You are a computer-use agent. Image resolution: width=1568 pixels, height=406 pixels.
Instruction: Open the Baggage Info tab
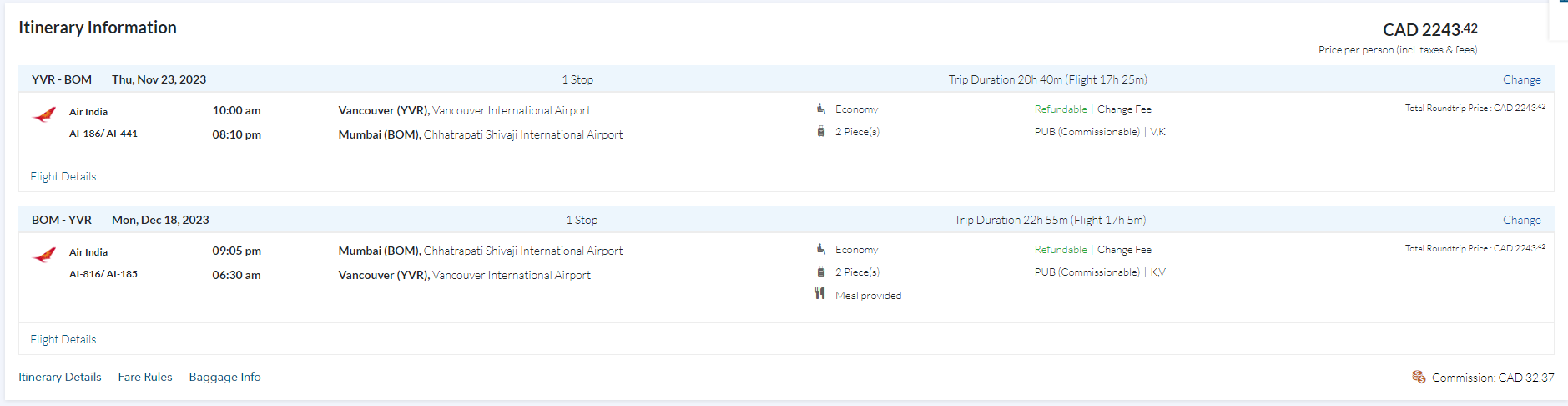coord(224,377)
